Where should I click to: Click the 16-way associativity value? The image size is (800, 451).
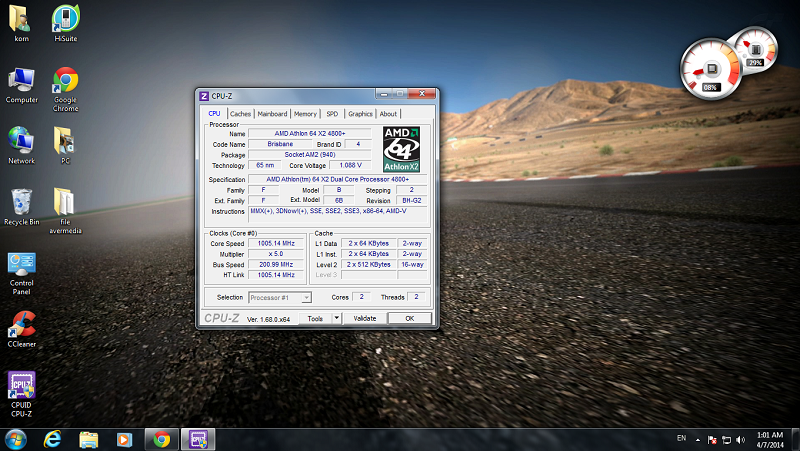[412, 265]
